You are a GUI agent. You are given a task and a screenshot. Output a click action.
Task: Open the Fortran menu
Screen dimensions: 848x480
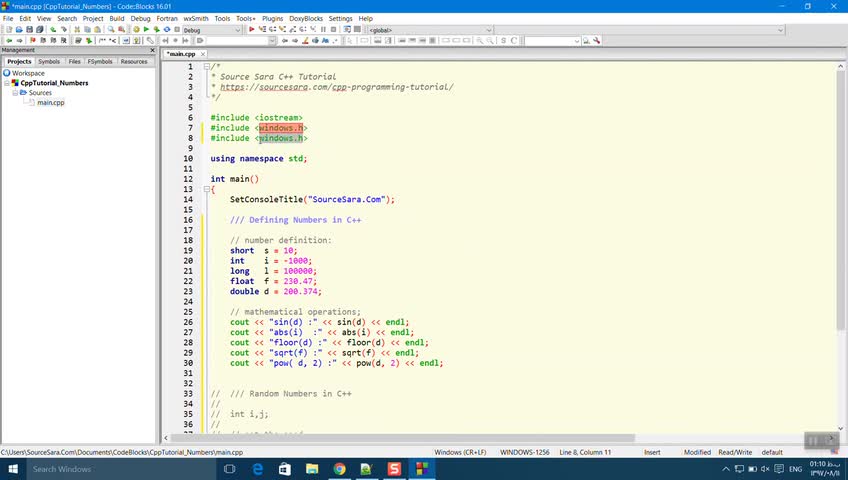(x=168, y=18)
